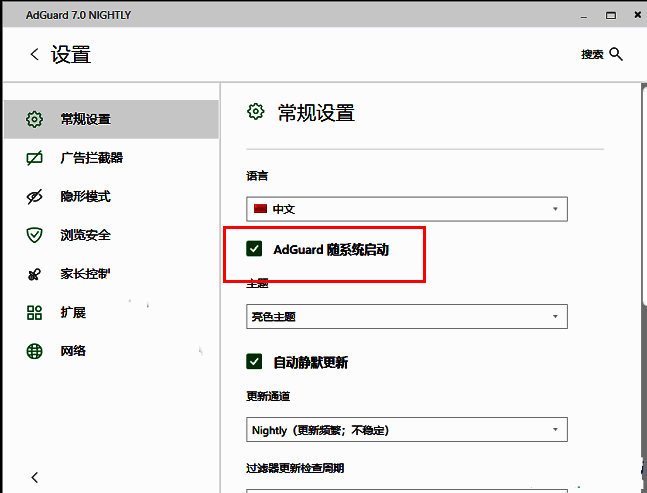Viewport: 647px width, 493px height.
Task: Open the 更新通道 Nightly dropdown
Action: (407, 430)
